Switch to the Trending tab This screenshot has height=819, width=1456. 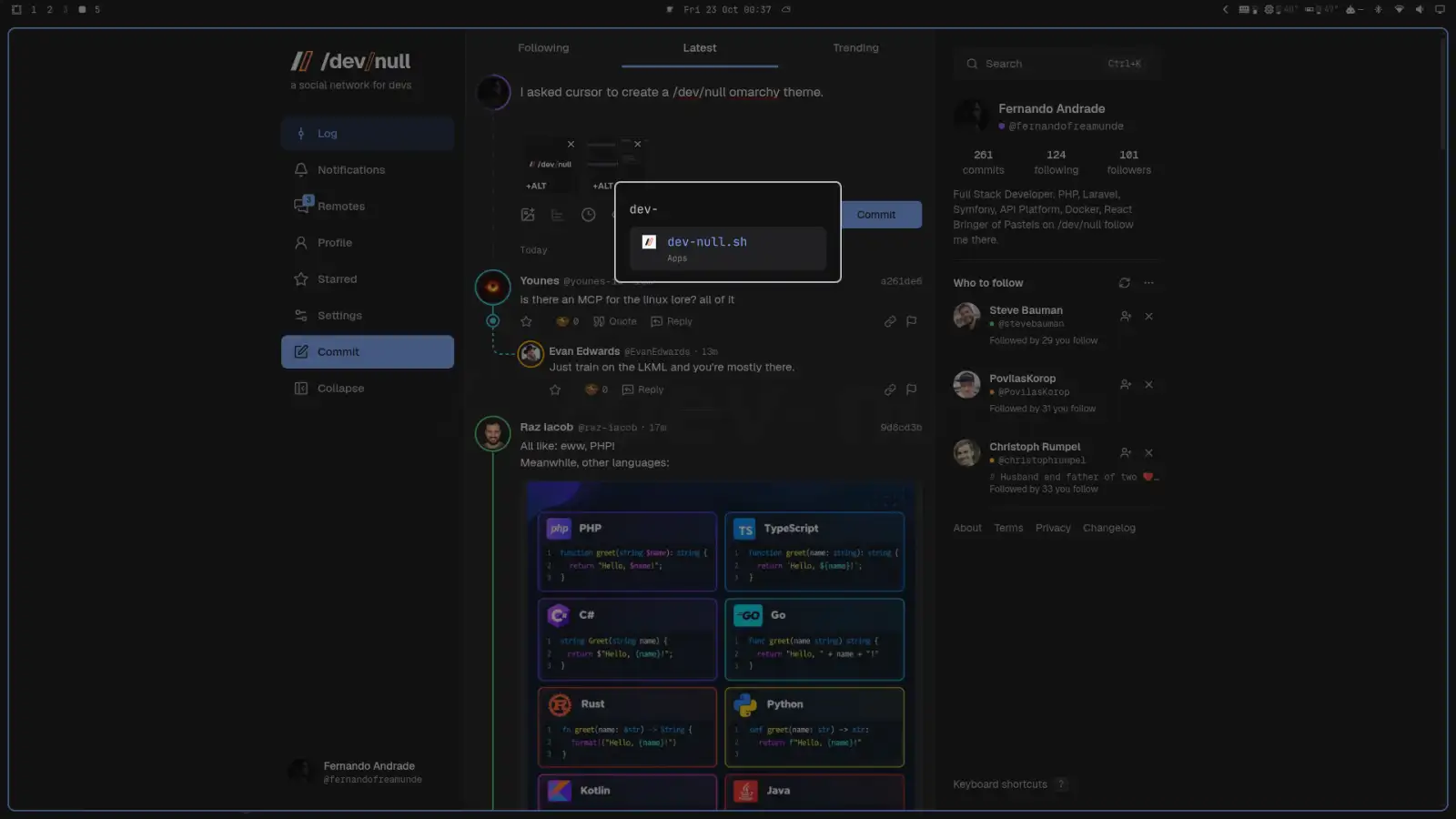tap(855, 48)
